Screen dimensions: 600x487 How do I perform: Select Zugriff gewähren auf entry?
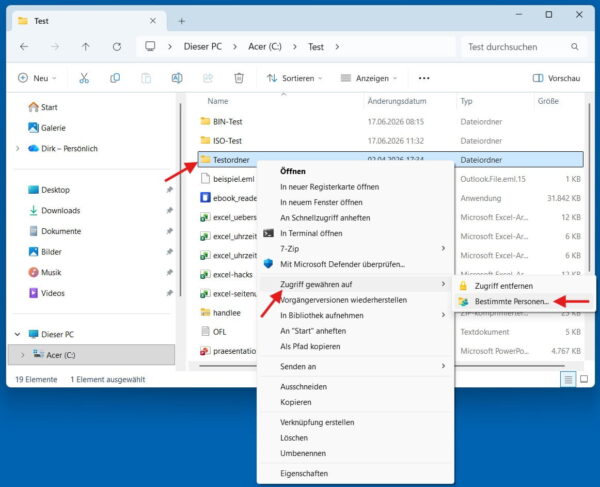(355, 284)
